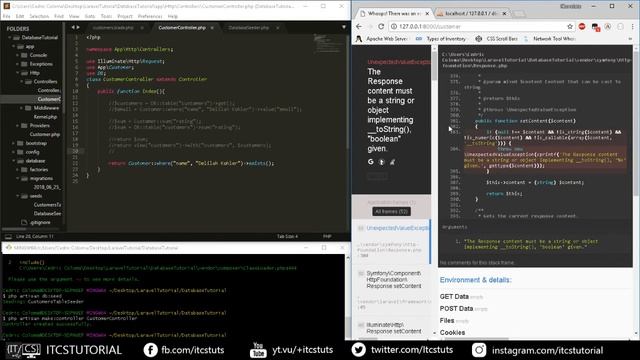Close the CustomerController.php editor tab

point(212,28)
